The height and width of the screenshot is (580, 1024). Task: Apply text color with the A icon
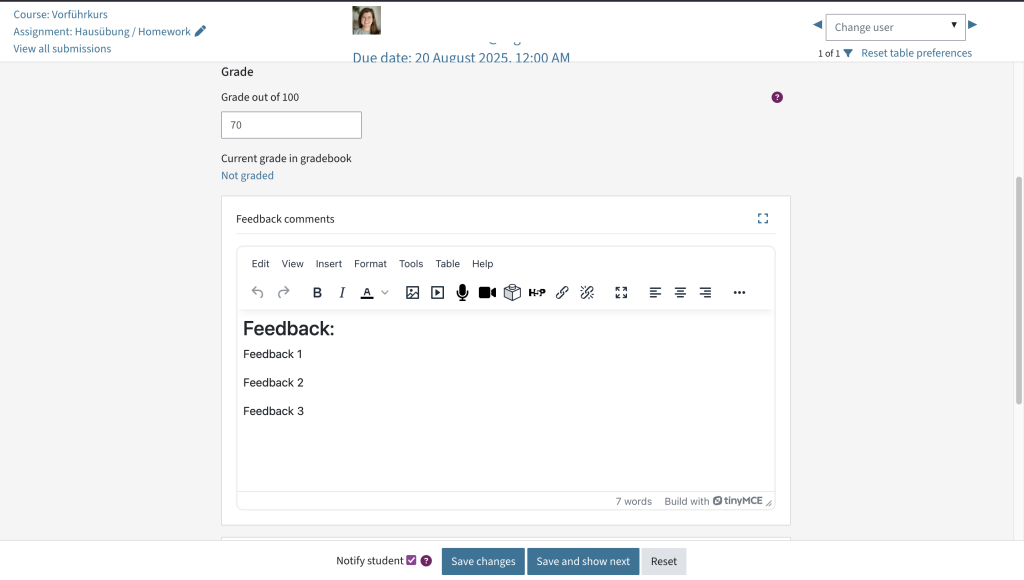pyautogui.click(x=367, y=293)
